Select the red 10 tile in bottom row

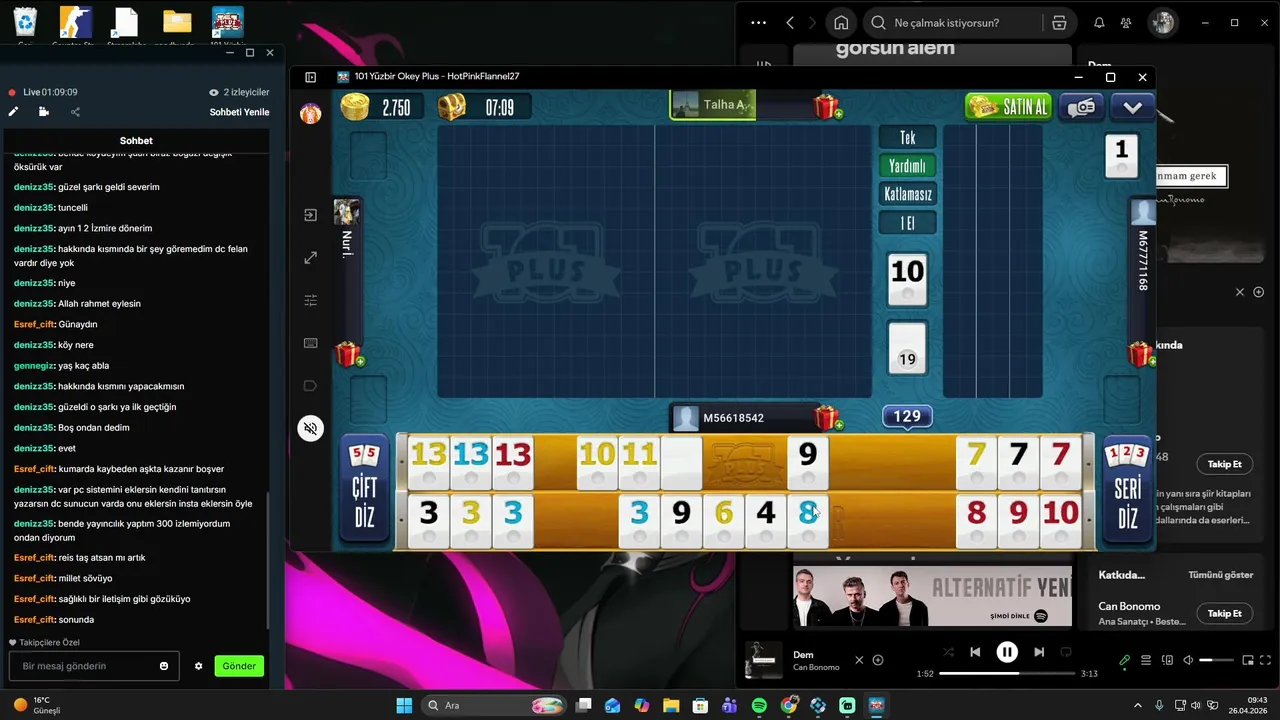1060,520
